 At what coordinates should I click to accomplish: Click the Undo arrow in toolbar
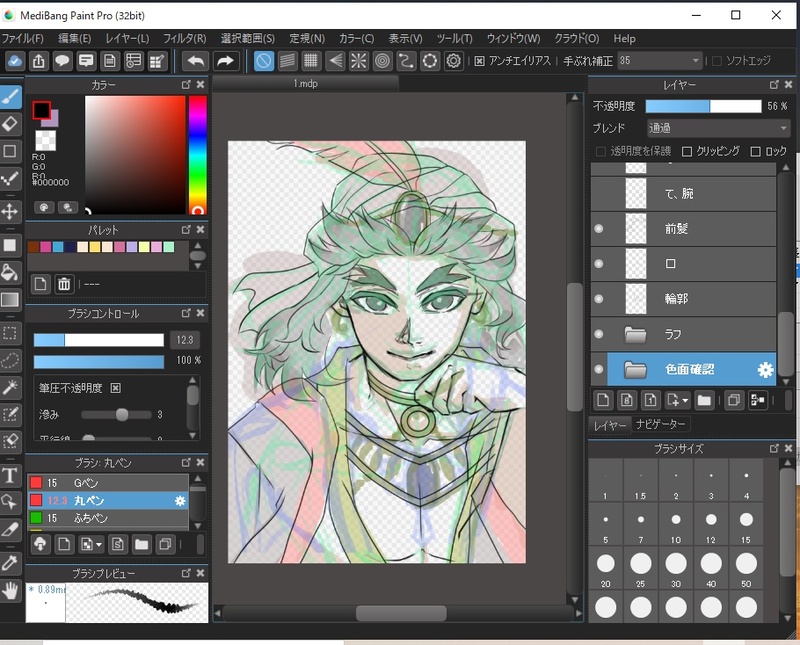(x=195, y=62)
